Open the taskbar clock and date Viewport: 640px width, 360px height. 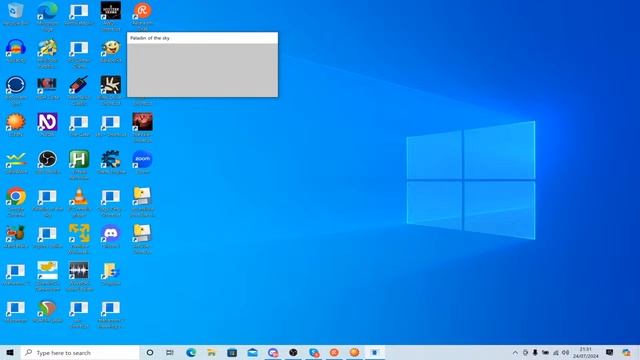[585, 353]
